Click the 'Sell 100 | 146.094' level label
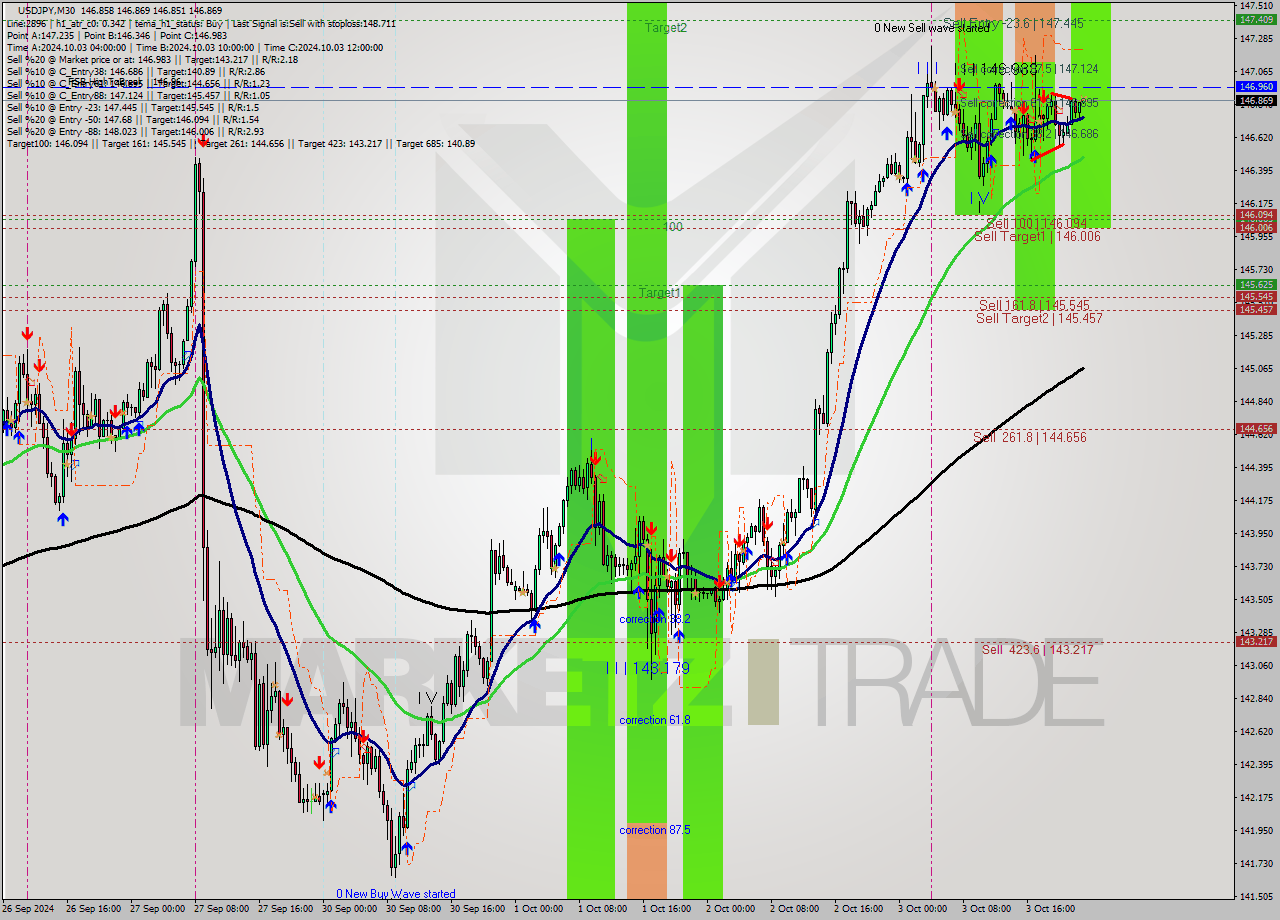Viewport: 1280px width, 920px height. (1036, 223)
